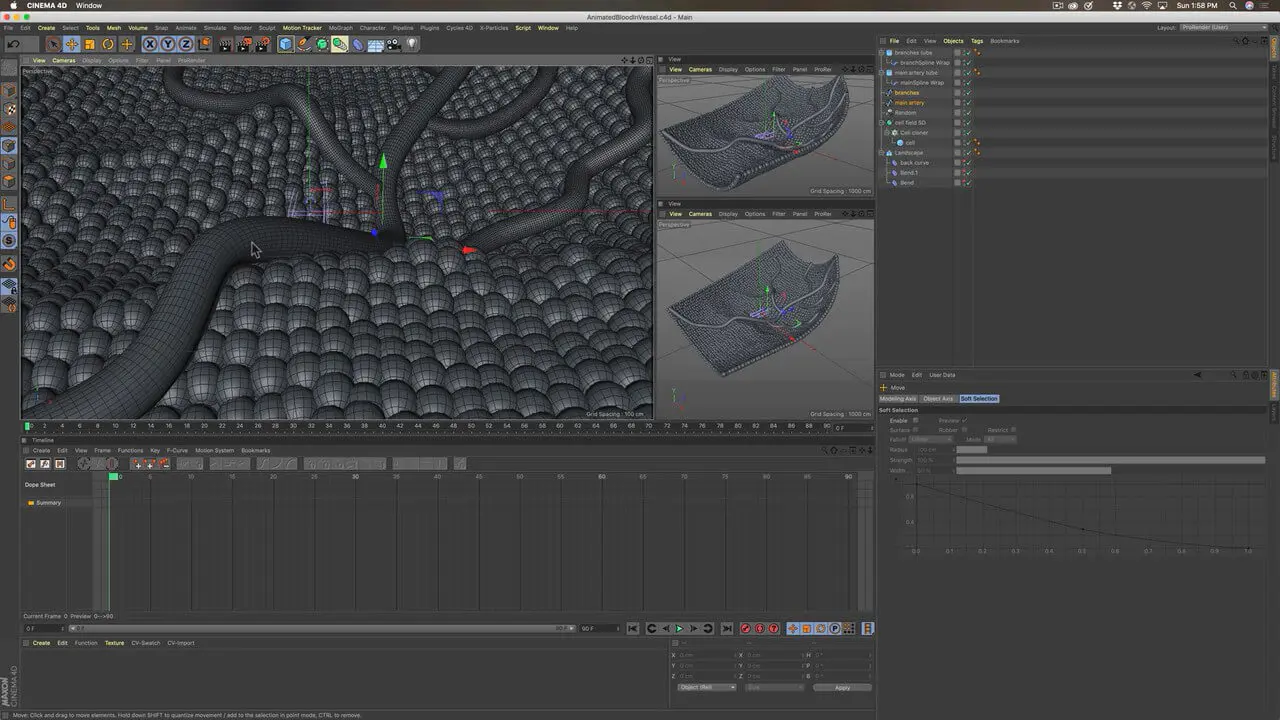Toggle Parameter keyframe recording P icon
The width and height of the screenshot is (1280, 720).
834,628
